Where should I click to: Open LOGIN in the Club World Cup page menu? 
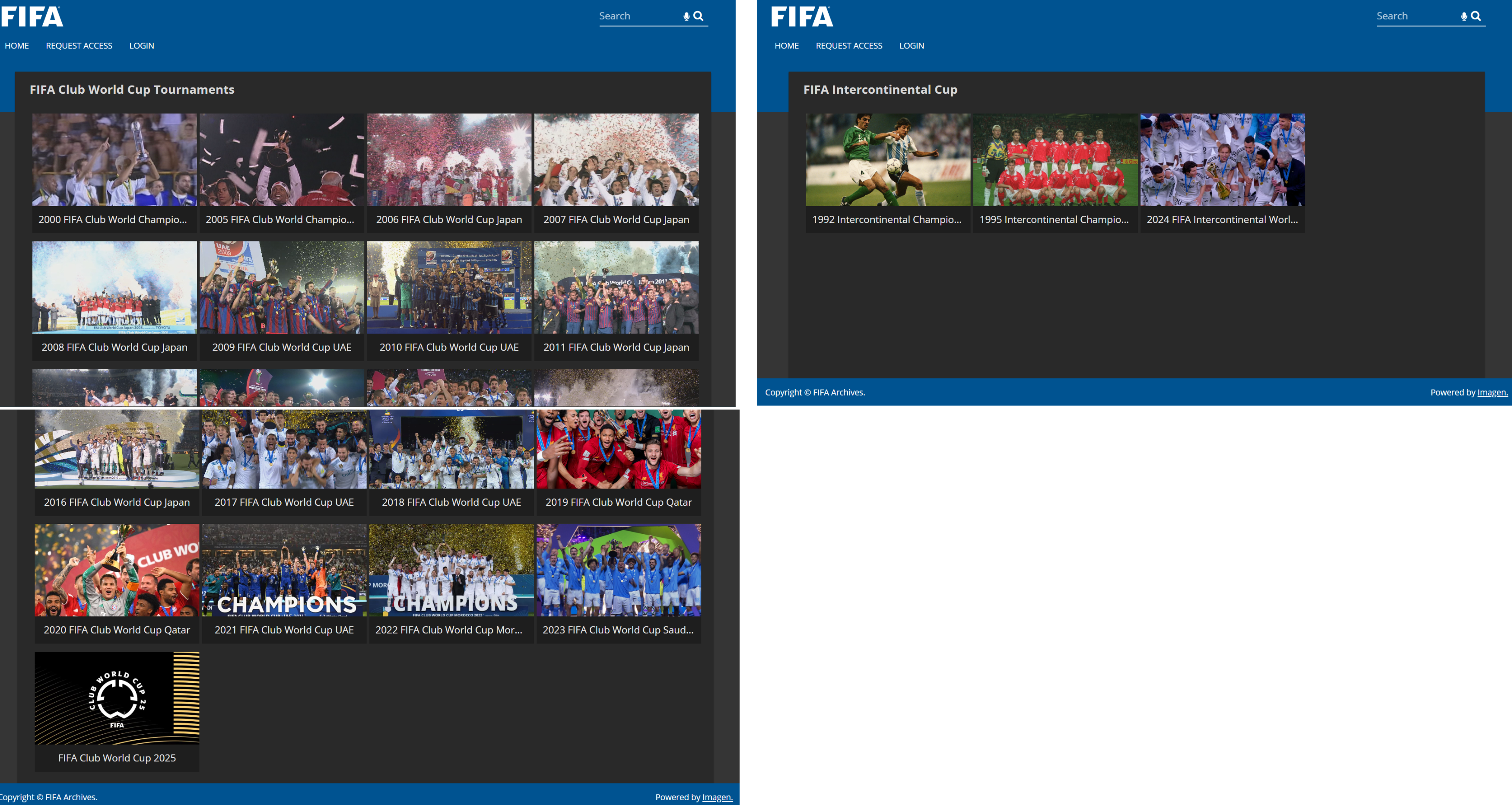click(x=141, y=46)
